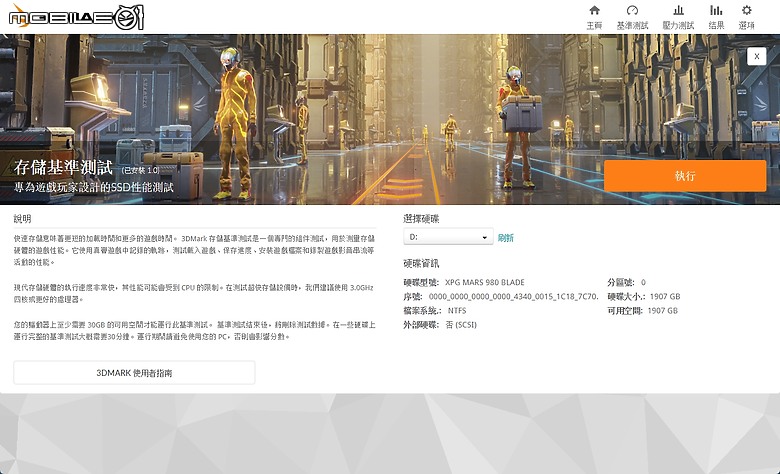
Task: Click the 選擇硬碟 section heading
Action: tap(421, 219)
